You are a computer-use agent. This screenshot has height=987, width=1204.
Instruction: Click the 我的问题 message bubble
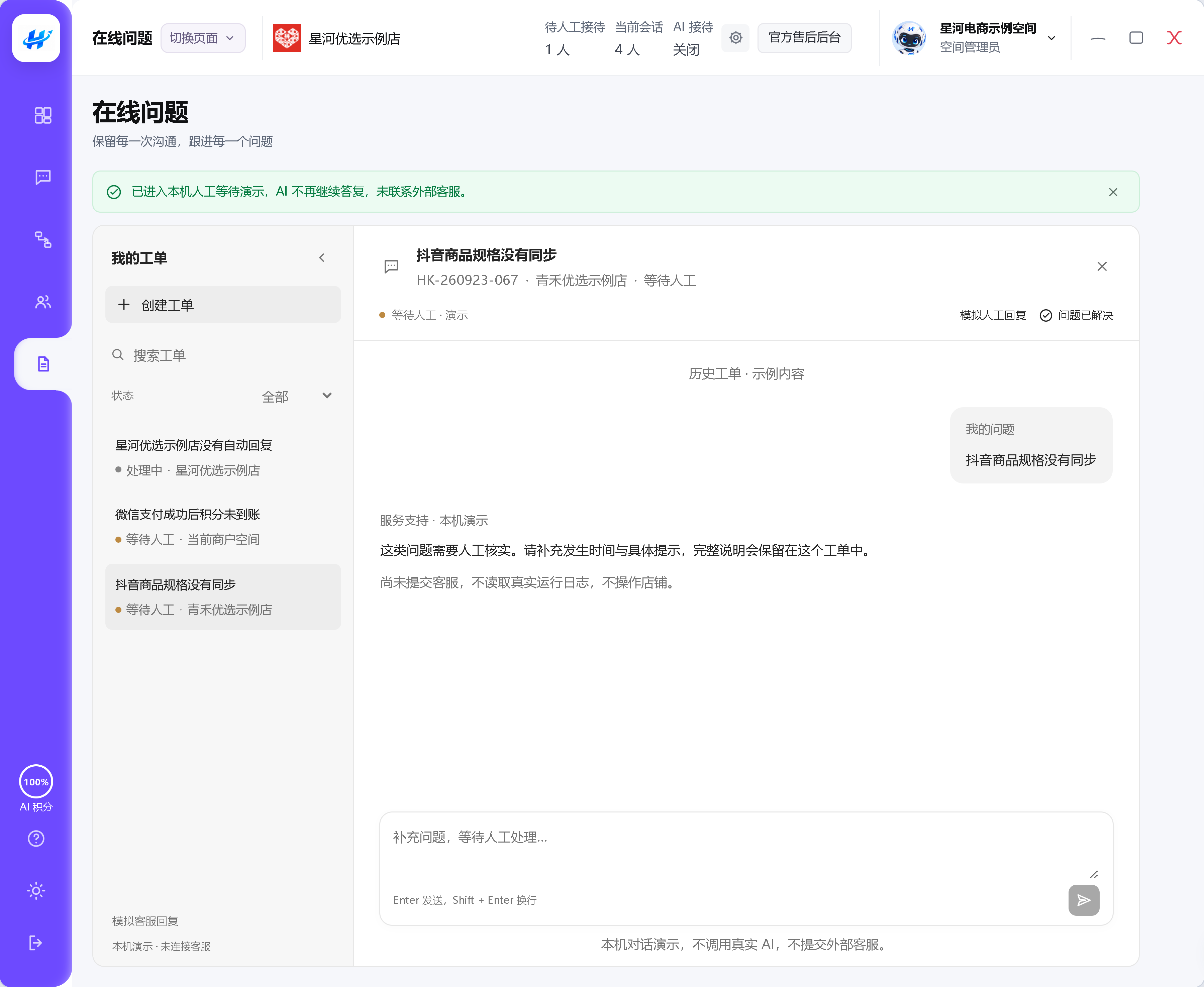tap(1030, 445)
